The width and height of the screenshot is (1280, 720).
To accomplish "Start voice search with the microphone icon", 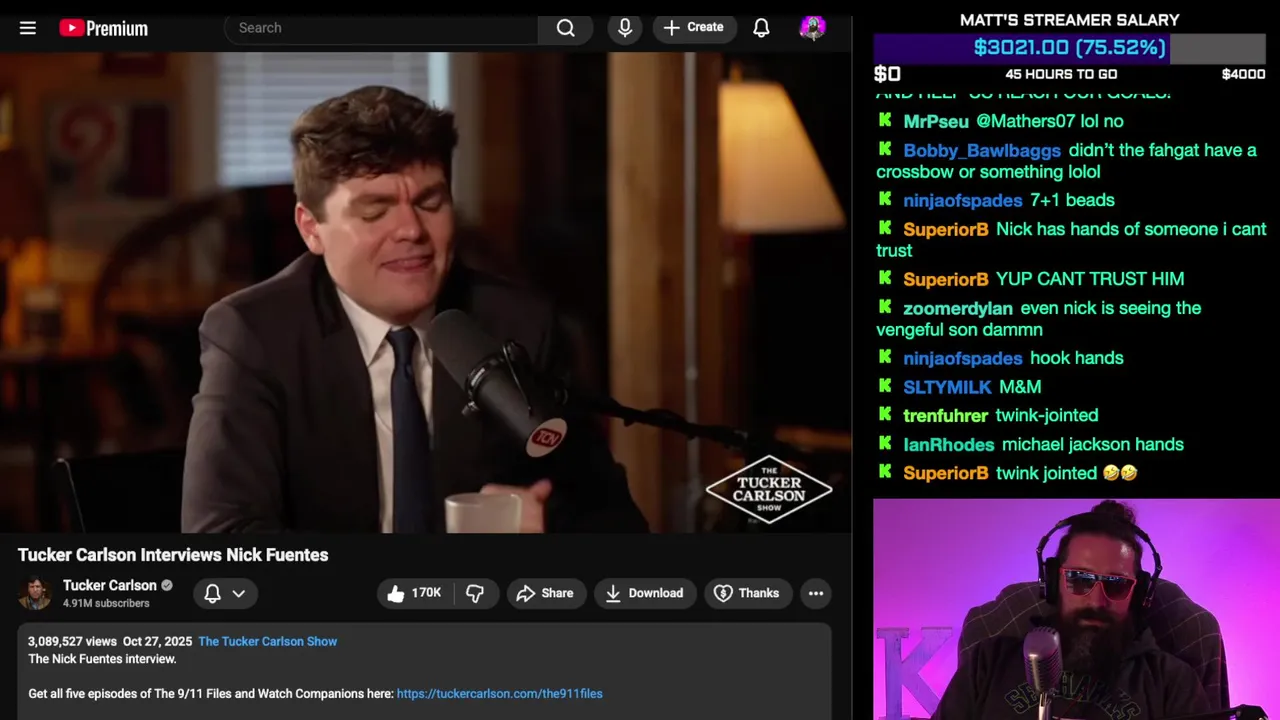I will (625, 28).
